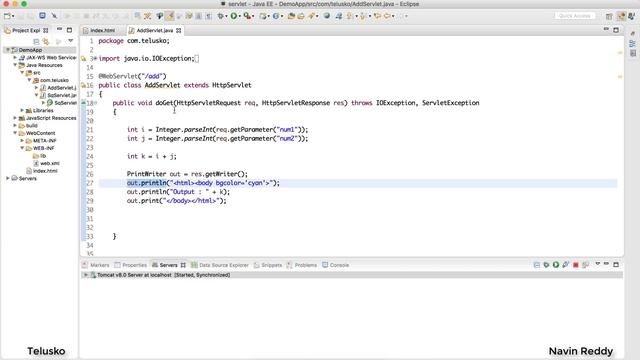This screenshot has height=360, width=640.
Task: Expand the Libraries node
Action: (22, 110)
